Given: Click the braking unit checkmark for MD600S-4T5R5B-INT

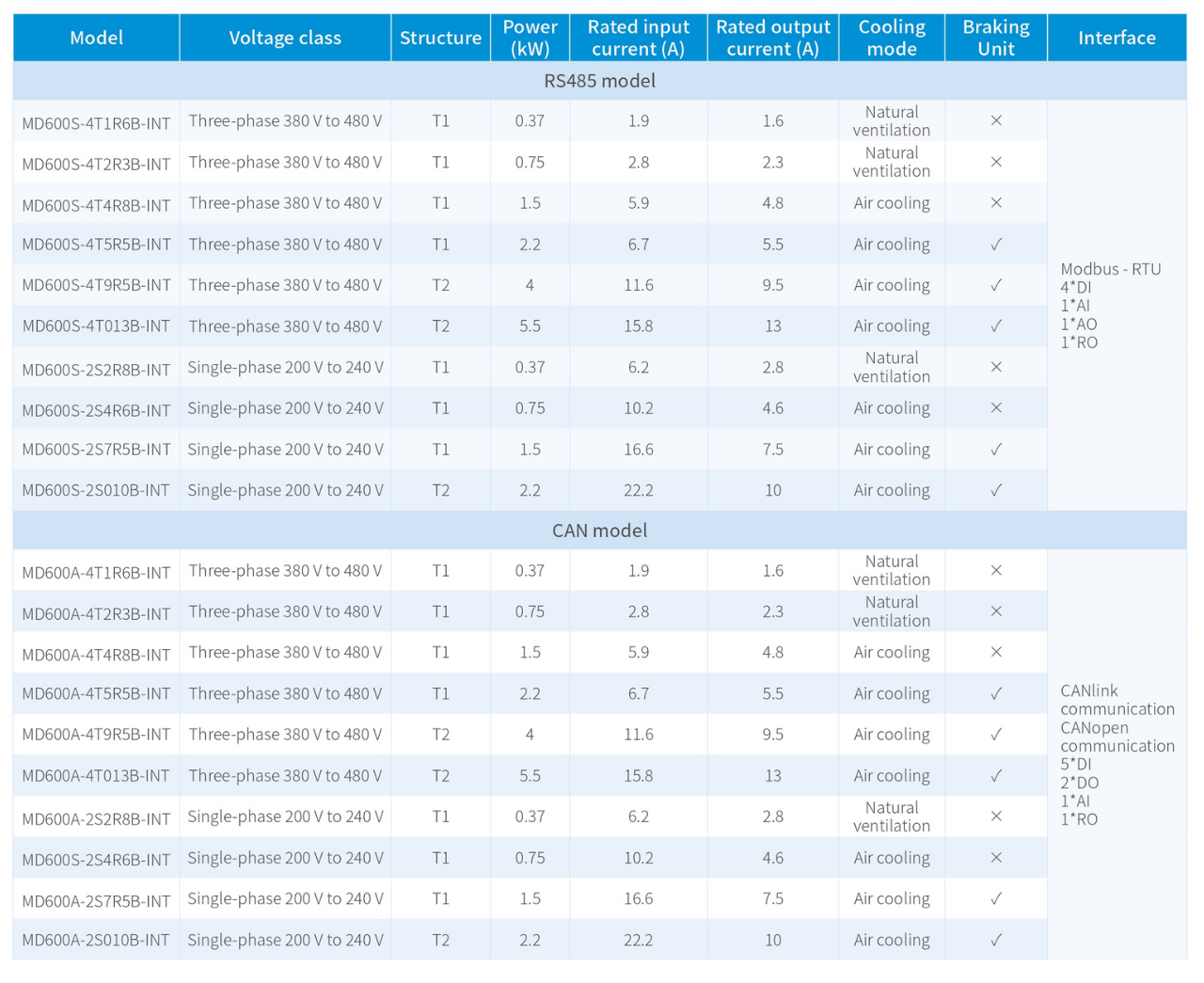Looking at the screenshot, I should 995,245.
